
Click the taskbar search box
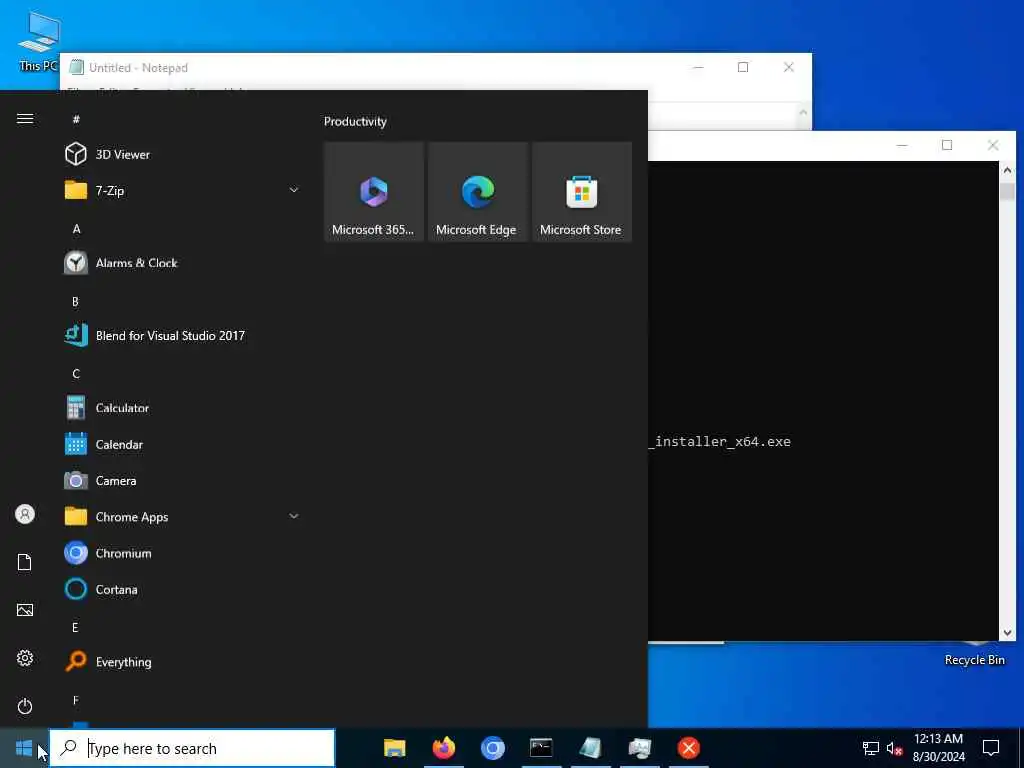(192, 748)
